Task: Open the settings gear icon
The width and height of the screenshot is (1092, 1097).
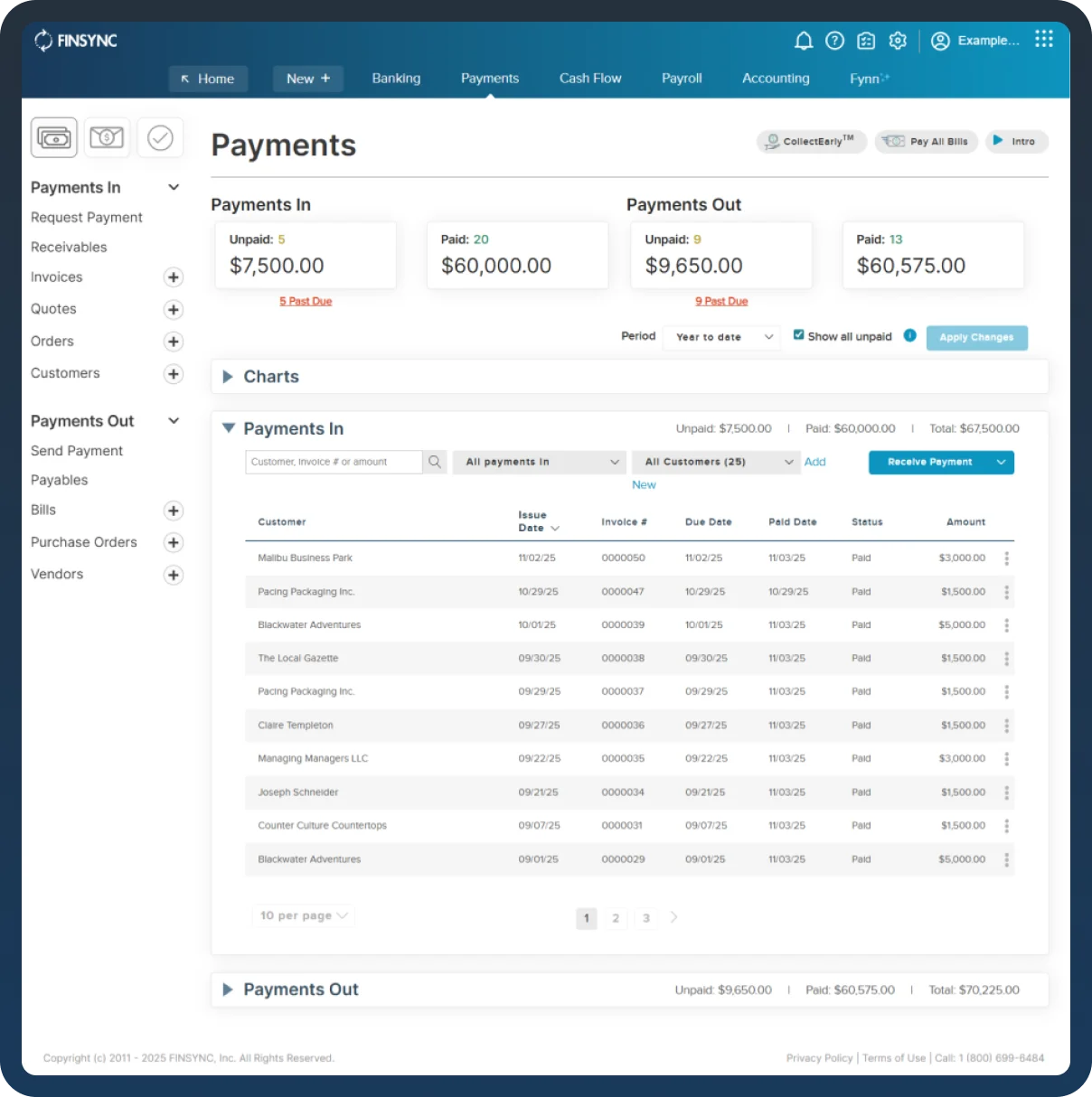Action: [899, 41]
